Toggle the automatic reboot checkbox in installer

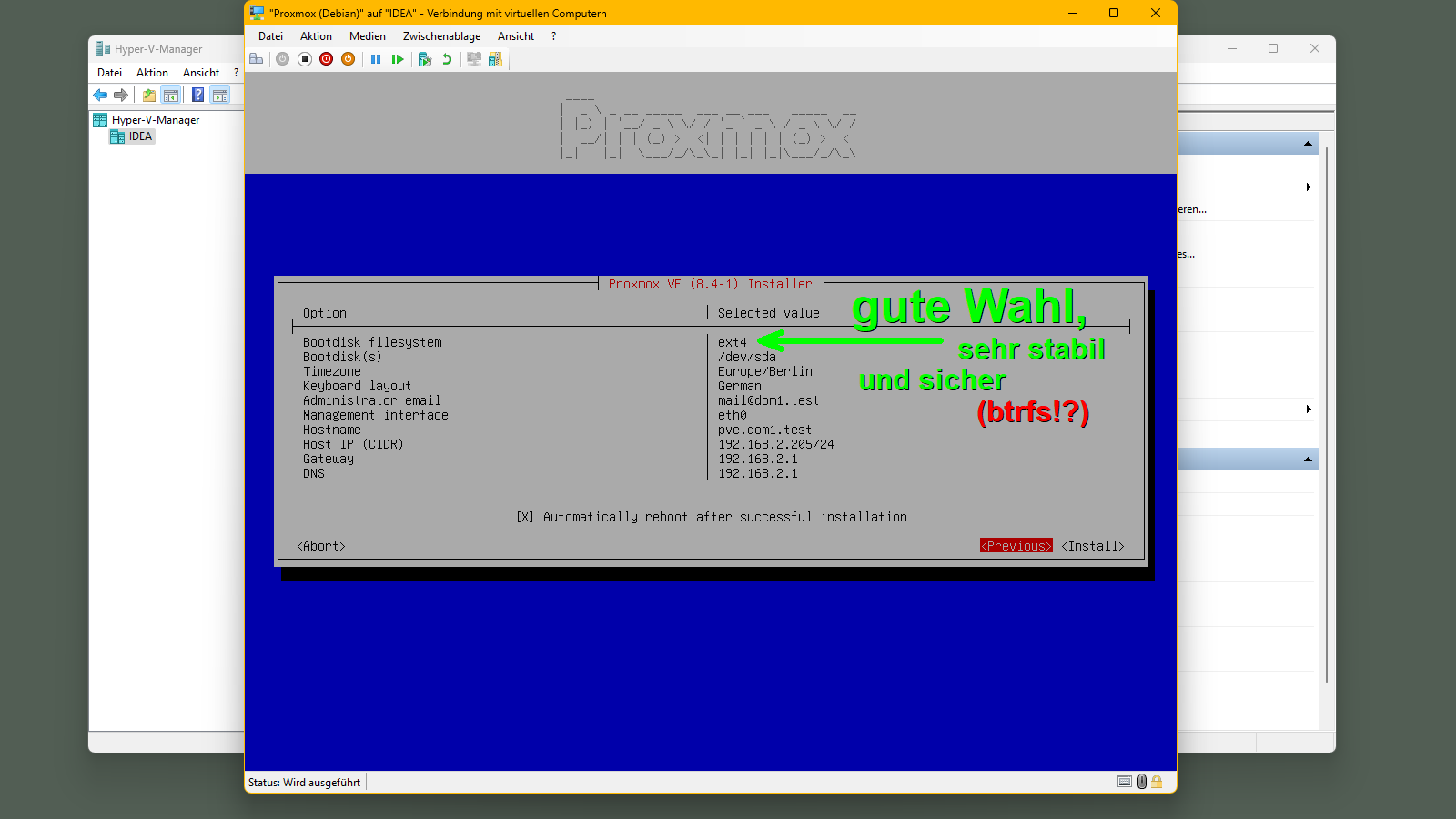(x=525, y=517)
